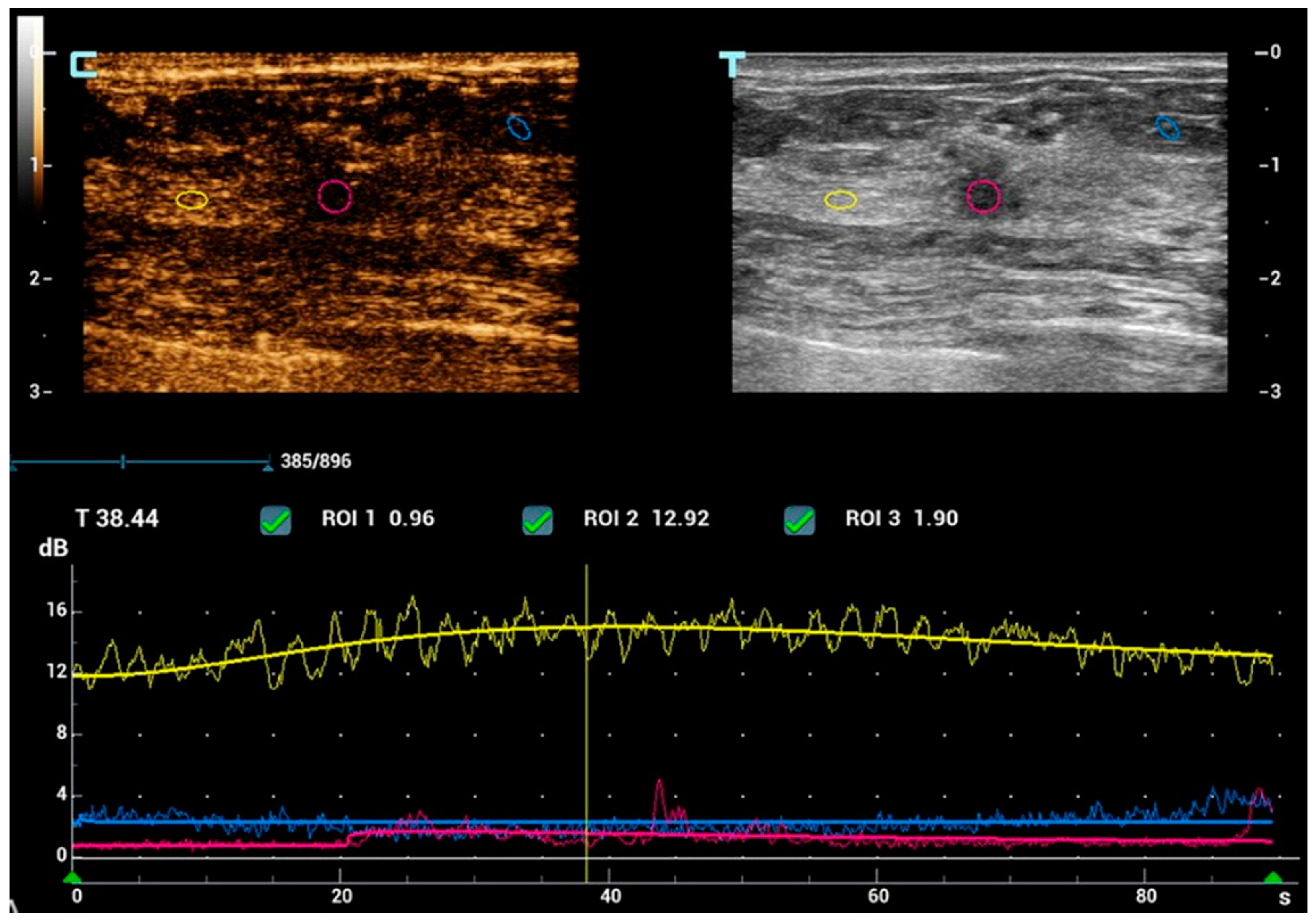Click the 12 dB tick label
The height and width of the screenshot is (922, 1316).
pos(57,671)
